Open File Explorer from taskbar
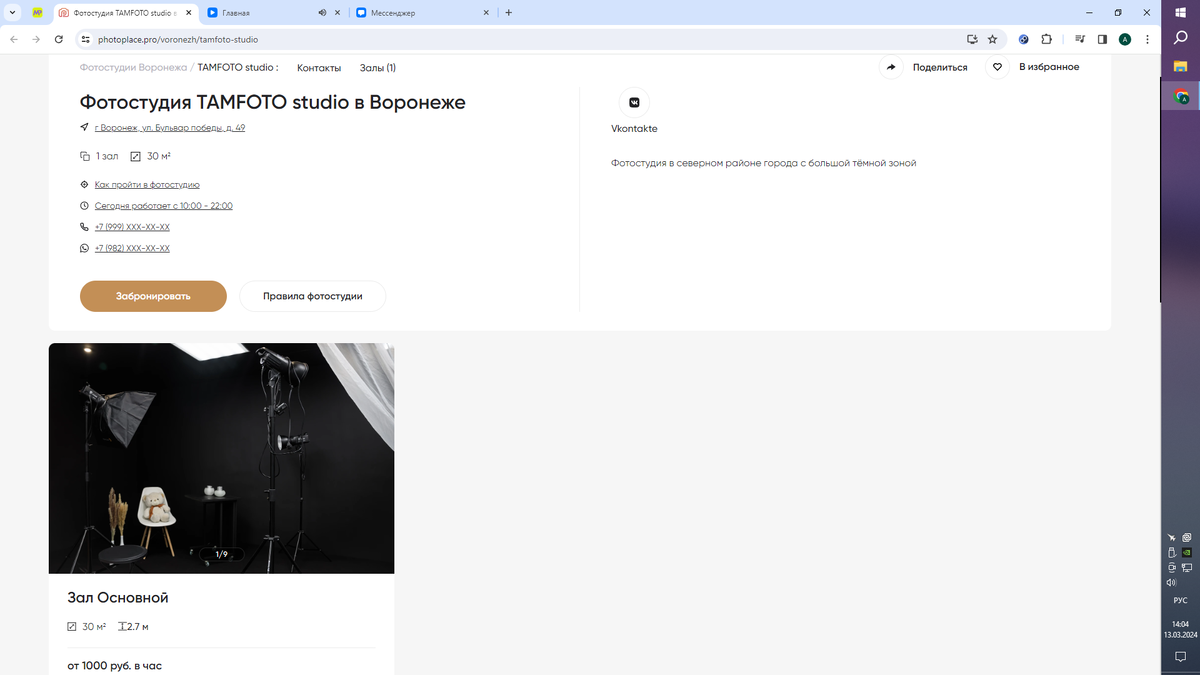1200x675 pixels. (x=1180, y=67)
